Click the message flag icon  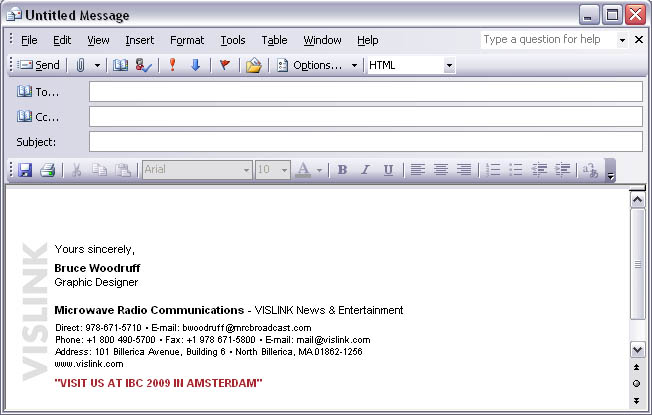pos(225,65)
